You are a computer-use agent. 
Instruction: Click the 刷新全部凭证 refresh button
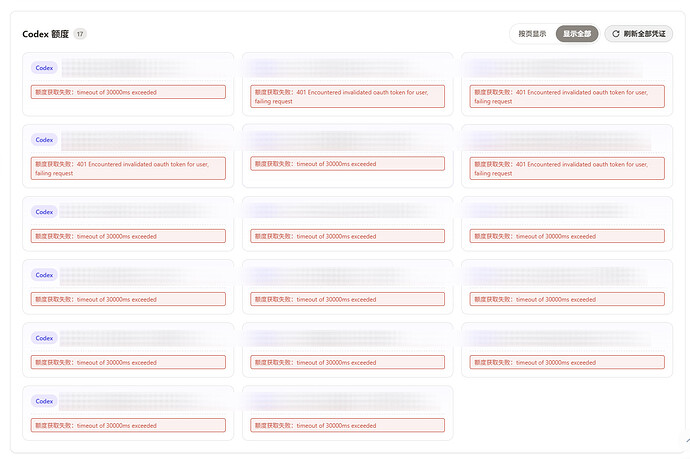(x=639, y=34)
